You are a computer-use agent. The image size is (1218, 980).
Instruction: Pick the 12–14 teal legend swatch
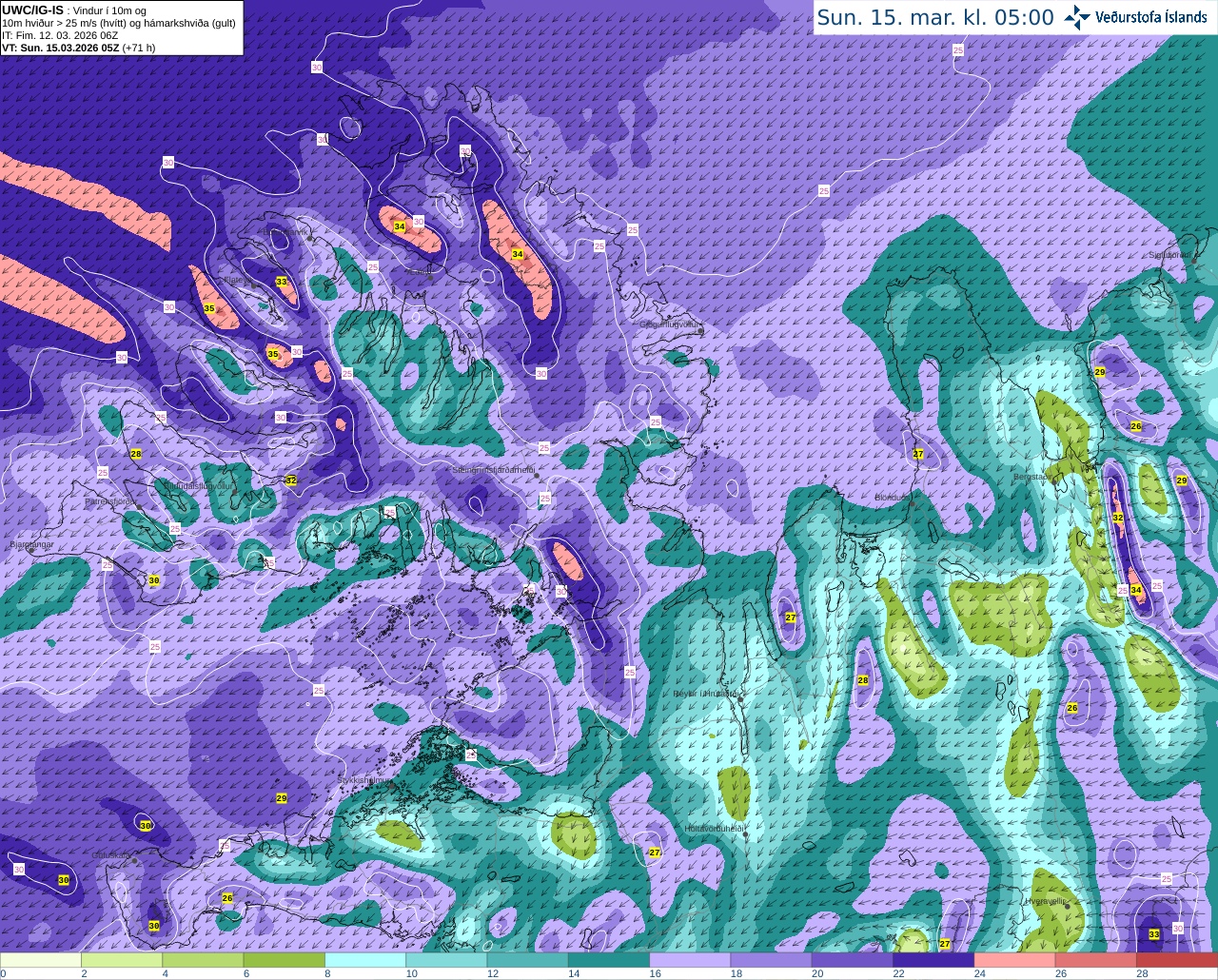527,961
